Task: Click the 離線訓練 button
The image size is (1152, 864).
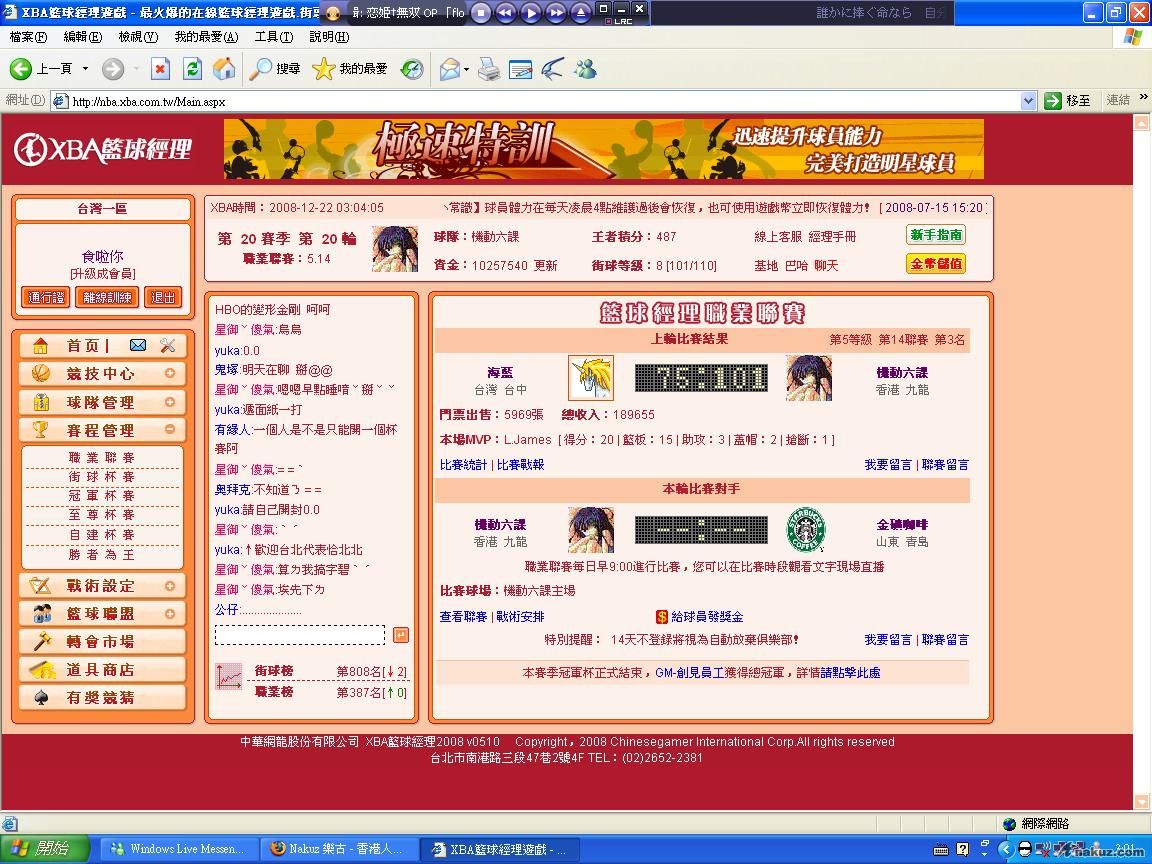Action: 107,297
